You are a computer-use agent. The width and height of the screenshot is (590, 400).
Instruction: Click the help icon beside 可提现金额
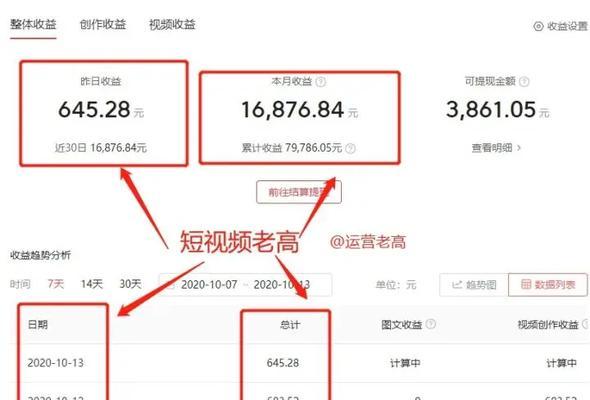pyautogui.click(x=524, y=81)
